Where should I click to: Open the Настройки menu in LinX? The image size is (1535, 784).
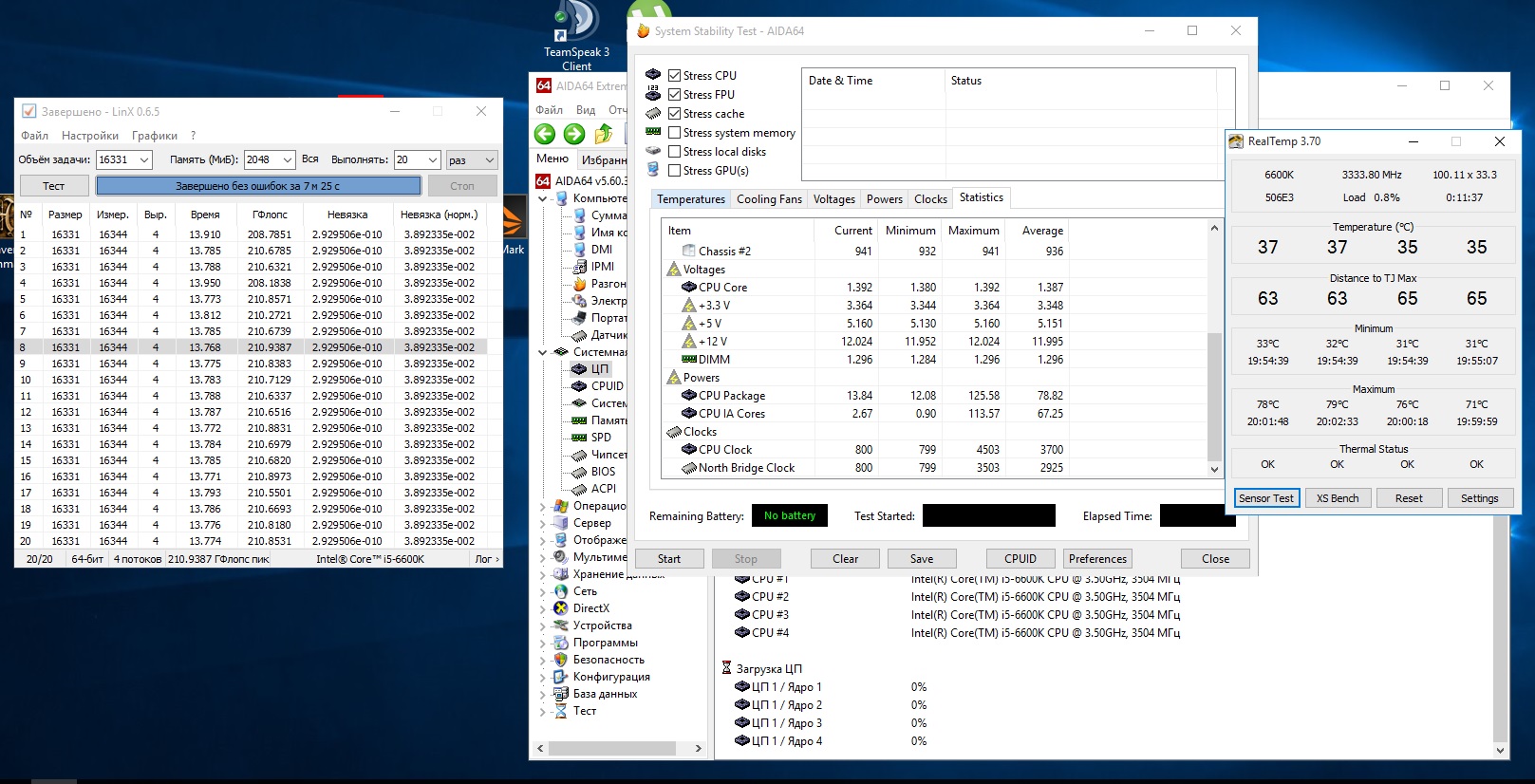tap(90, 136)
